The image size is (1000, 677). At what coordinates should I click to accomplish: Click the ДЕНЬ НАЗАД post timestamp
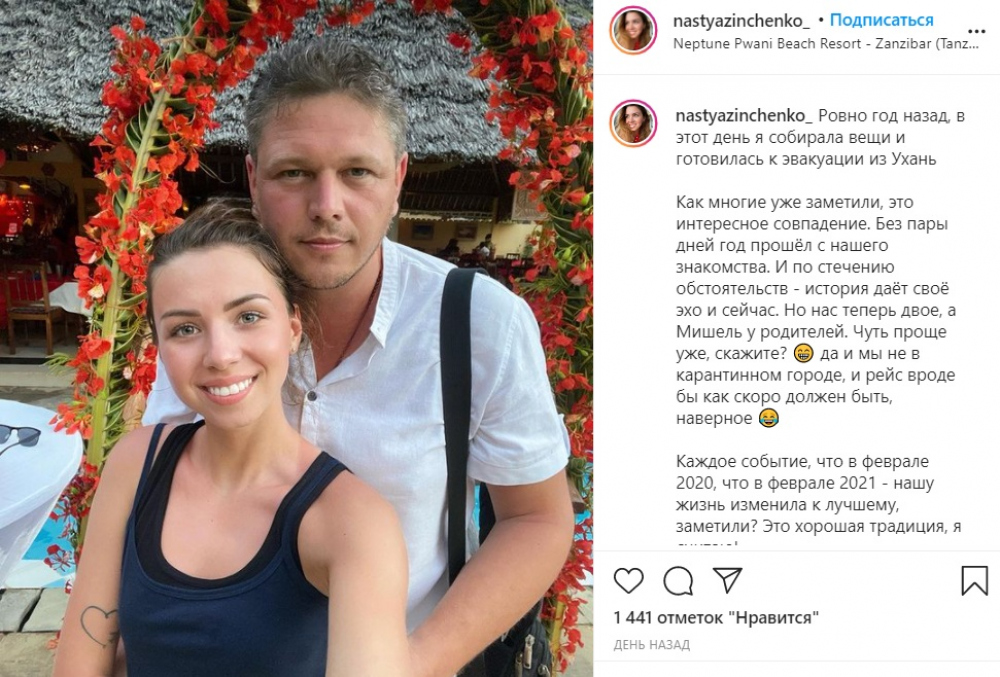point(652,645)
